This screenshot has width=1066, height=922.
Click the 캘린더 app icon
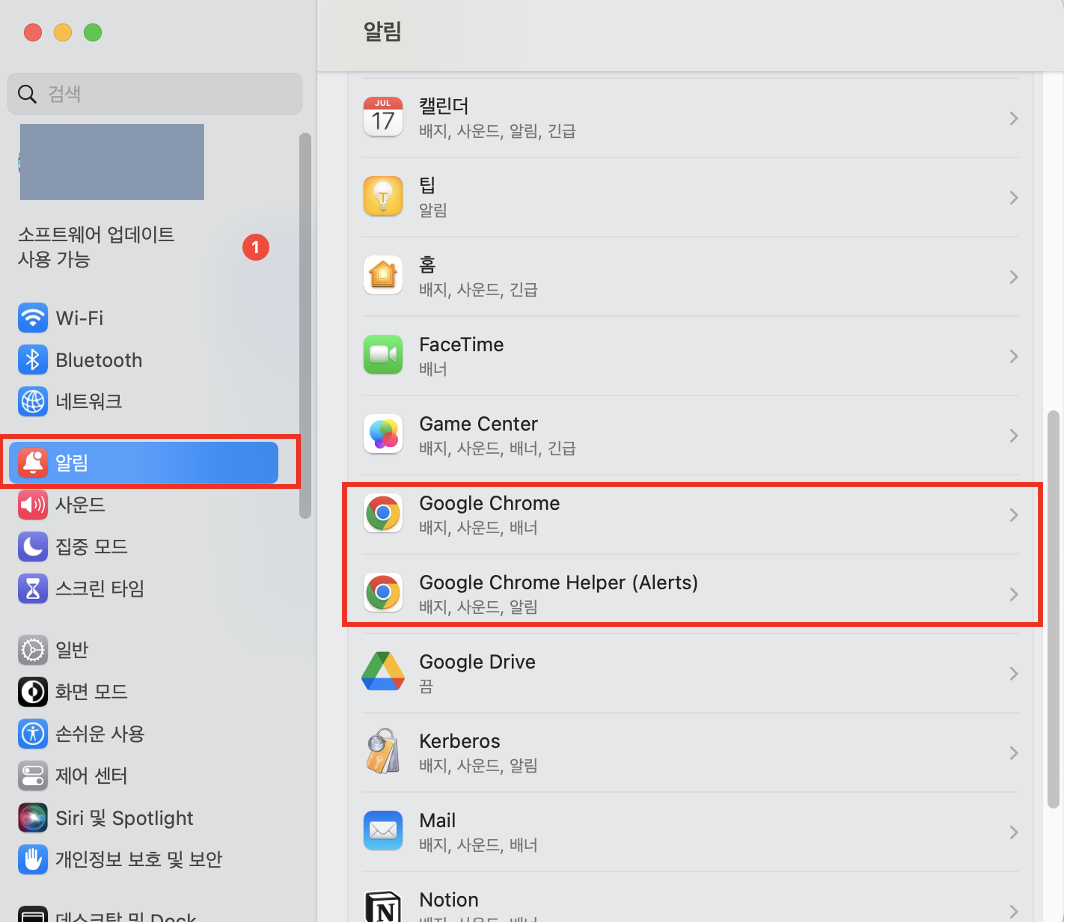383,117
